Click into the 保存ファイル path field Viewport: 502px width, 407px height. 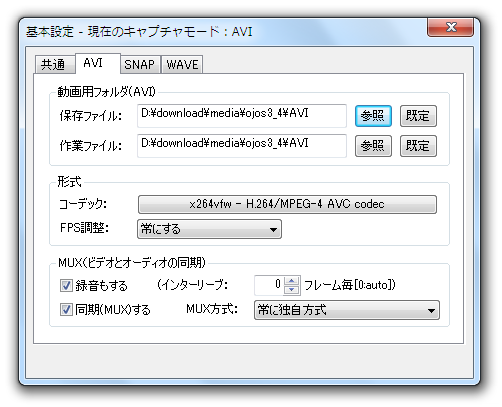tap(242, 116)
